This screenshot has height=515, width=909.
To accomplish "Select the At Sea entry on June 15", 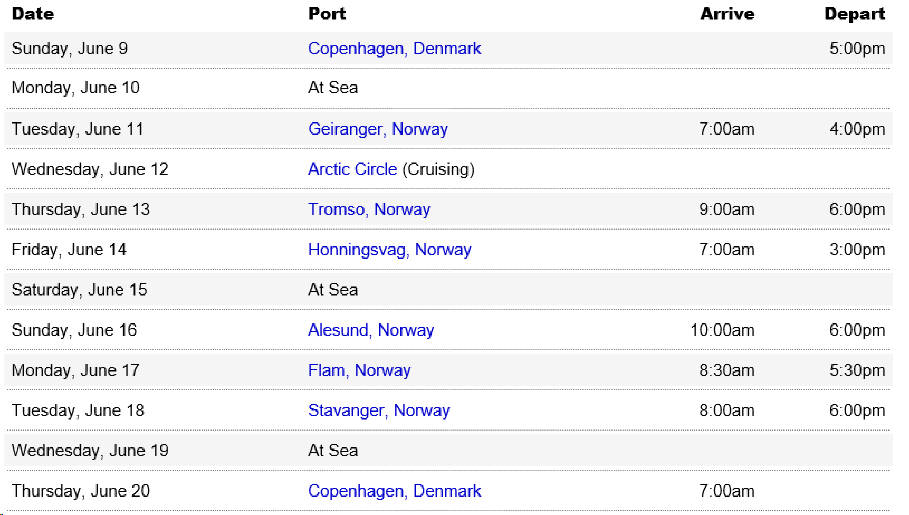I will point(333,290).
